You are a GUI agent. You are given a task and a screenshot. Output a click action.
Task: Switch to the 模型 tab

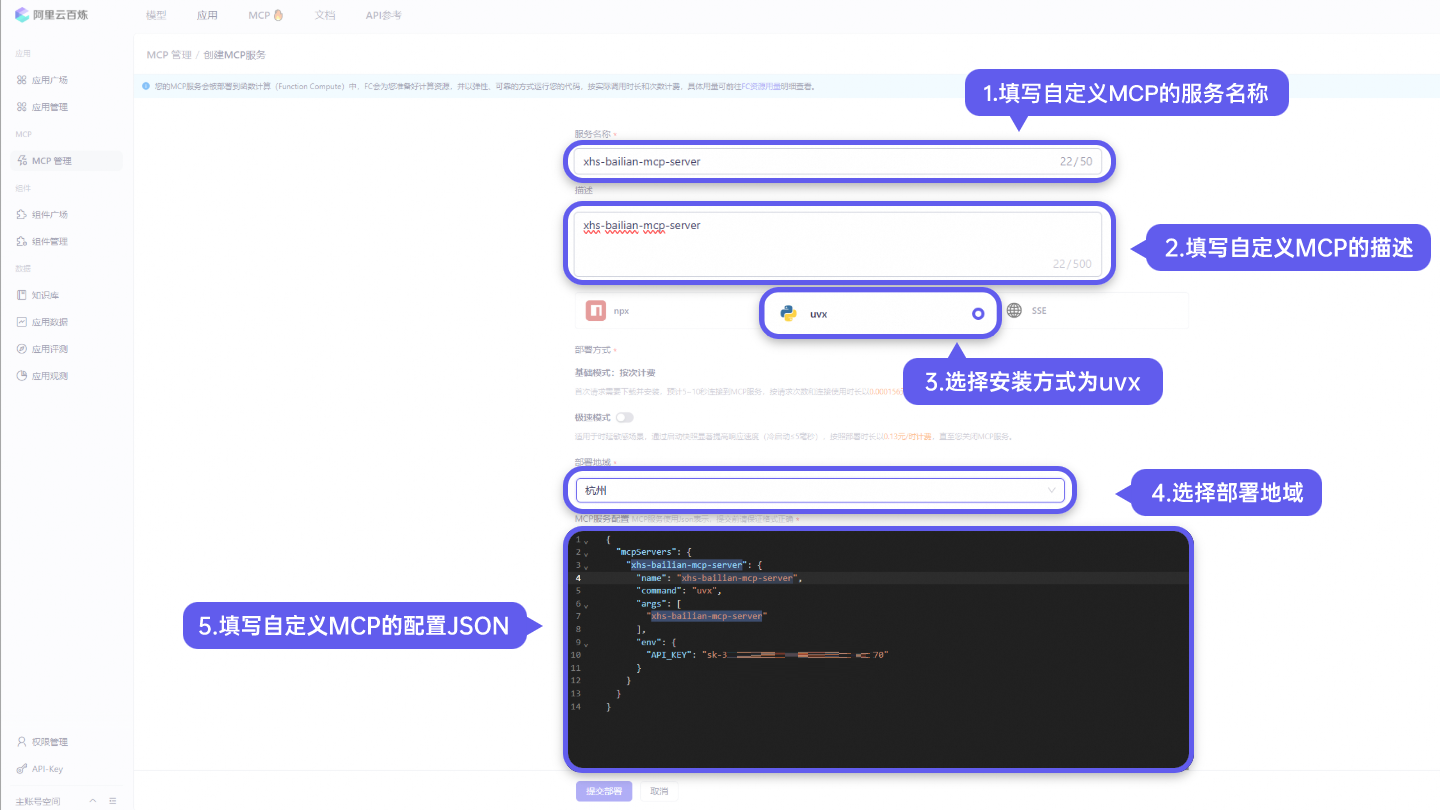[x=156, y=15]
